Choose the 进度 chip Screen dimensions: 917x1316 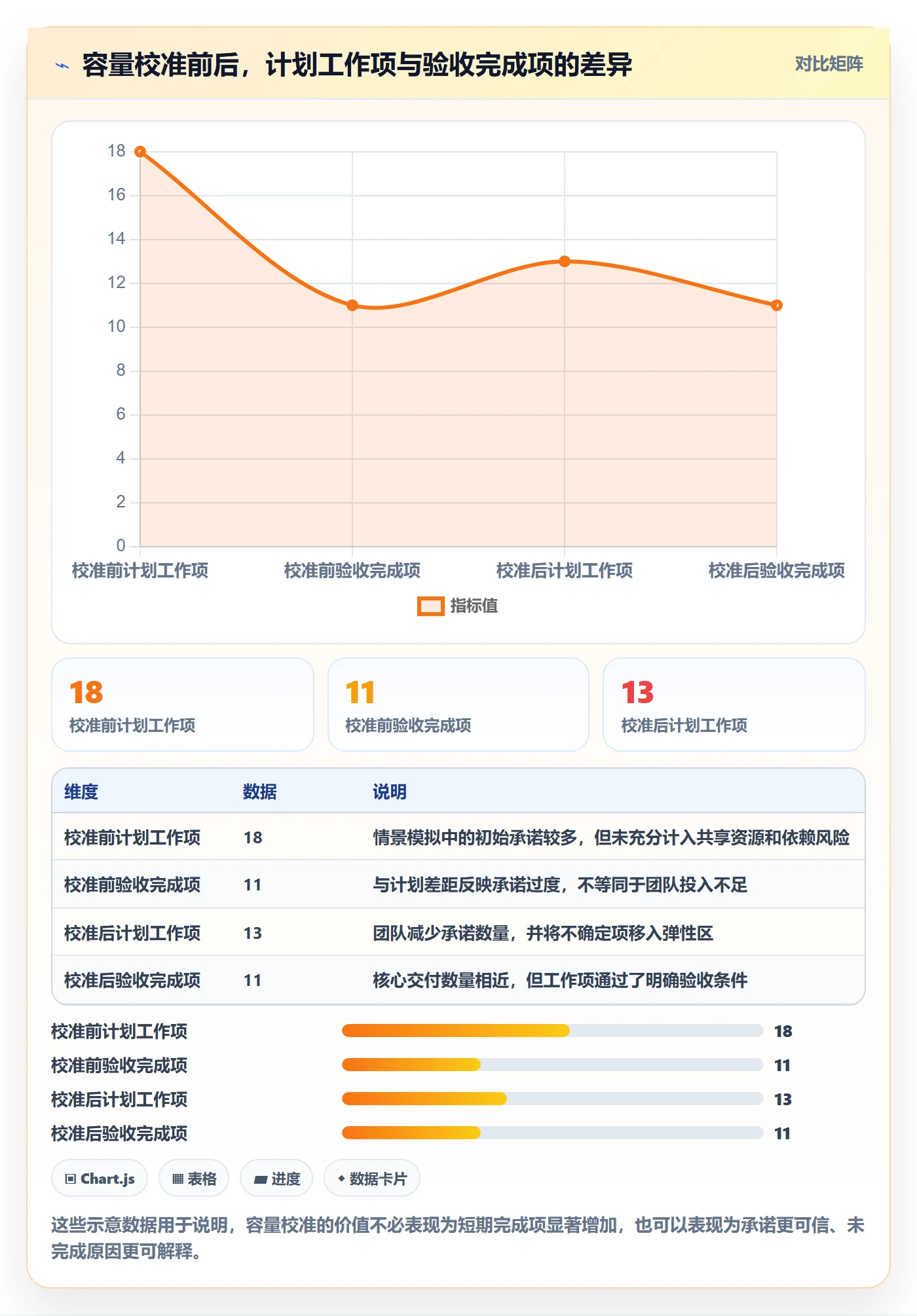[x=276, y=1179]
